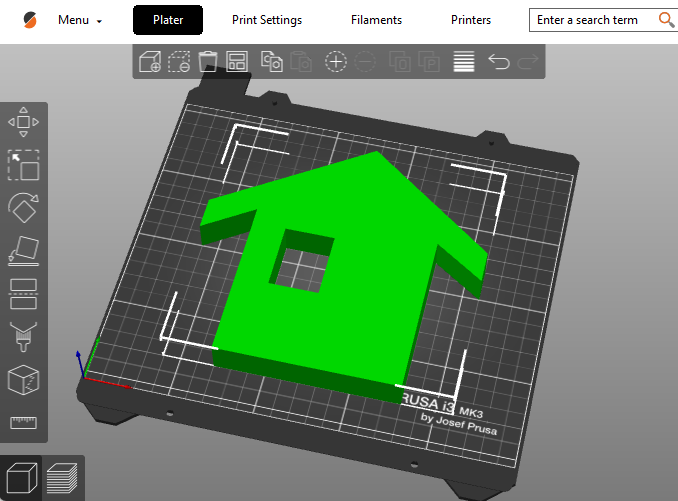Click the Split to parts icon
678x501 pixels.
429,62
